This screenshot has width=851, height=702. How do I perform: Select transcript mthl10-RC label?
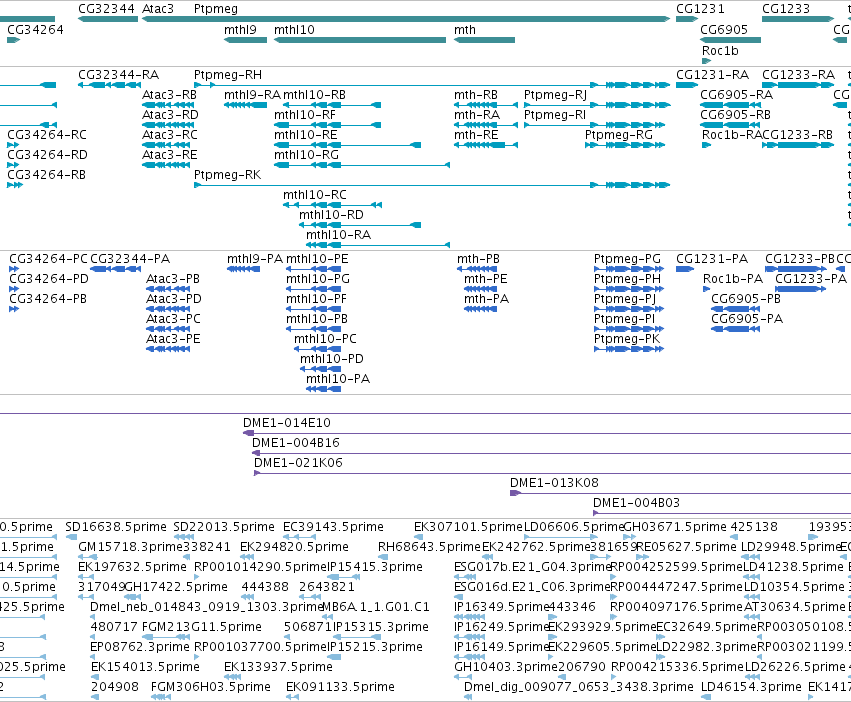[315, 195]
